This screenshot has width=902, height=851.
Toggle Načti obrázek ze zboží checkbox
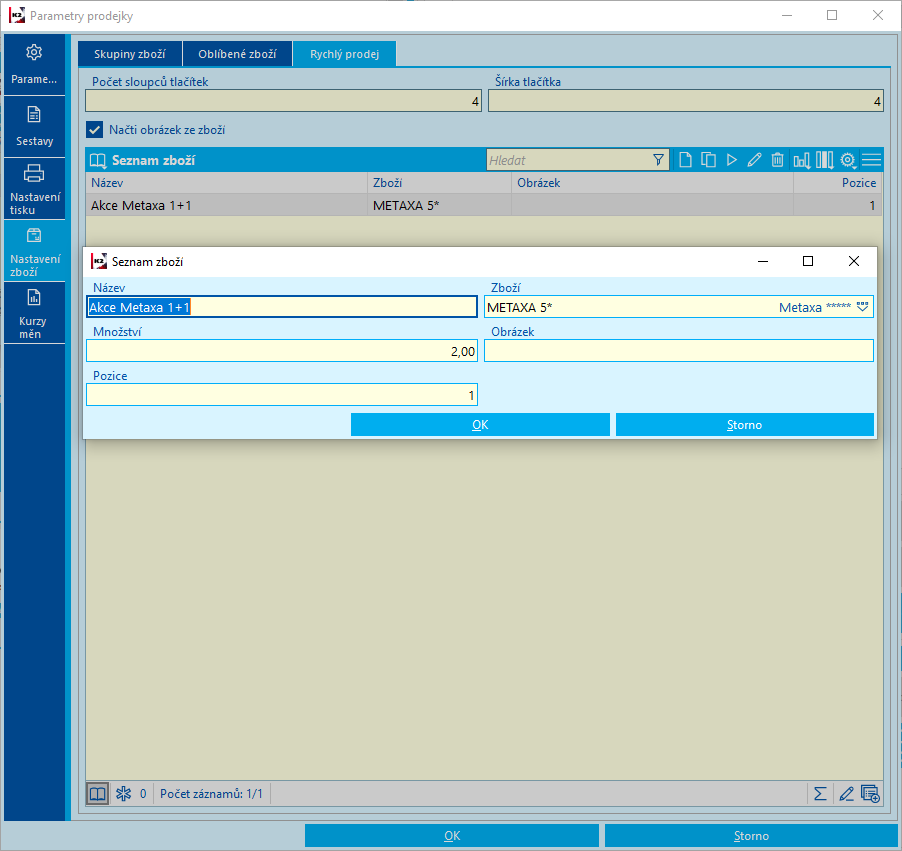click(x=95, y=130)
